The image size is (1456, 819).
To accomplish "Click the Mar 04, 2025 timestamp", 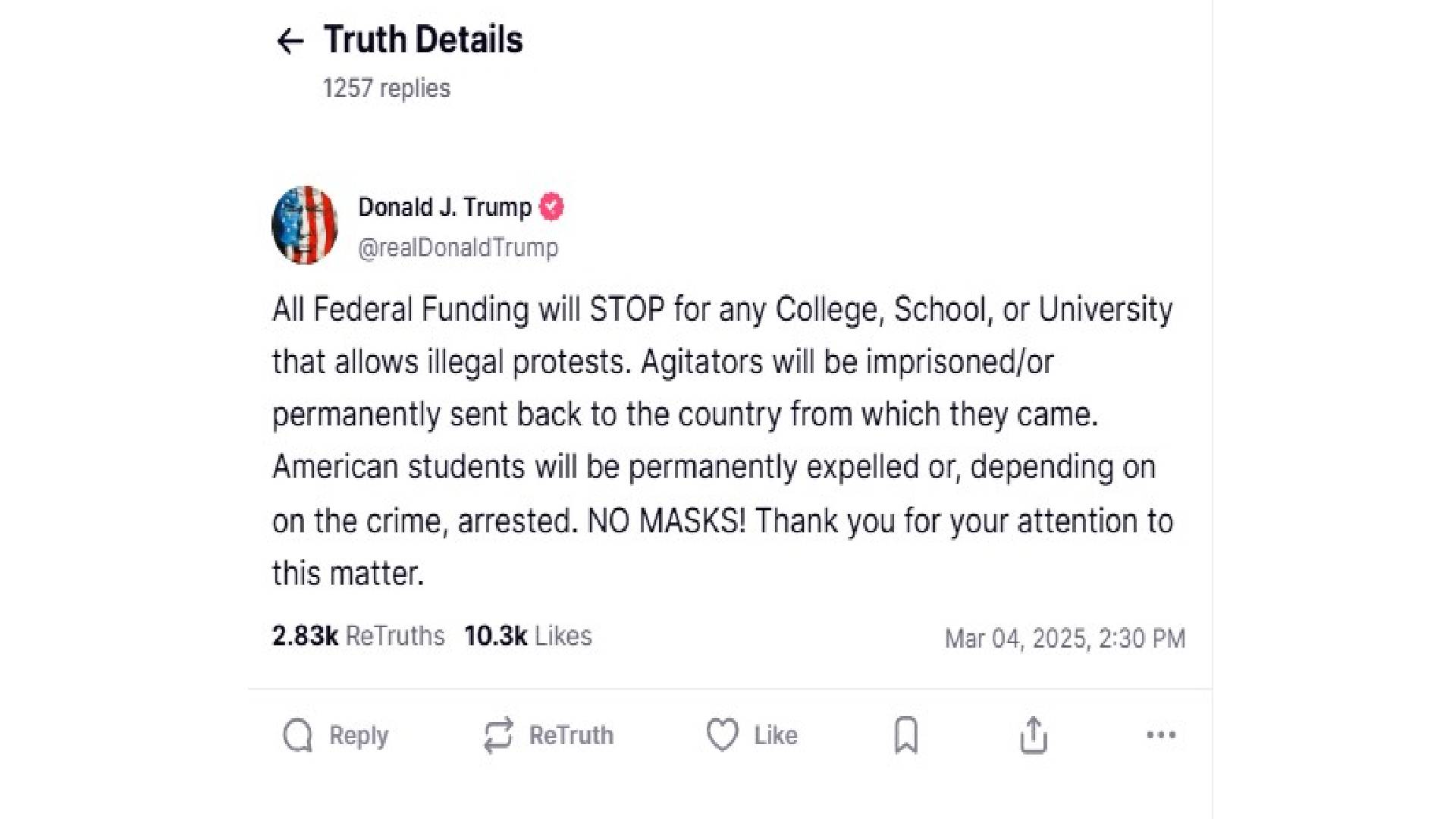I will pos(1065,639).
